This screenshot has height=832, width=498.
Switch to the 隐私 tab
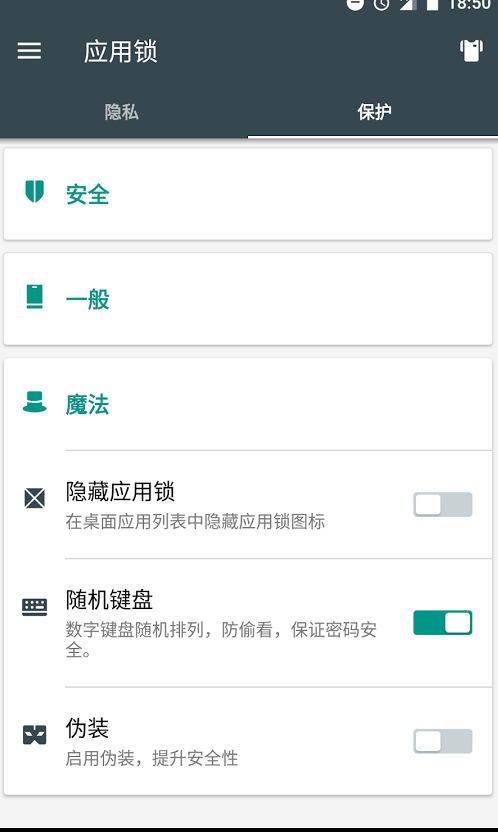pos(122,112)
